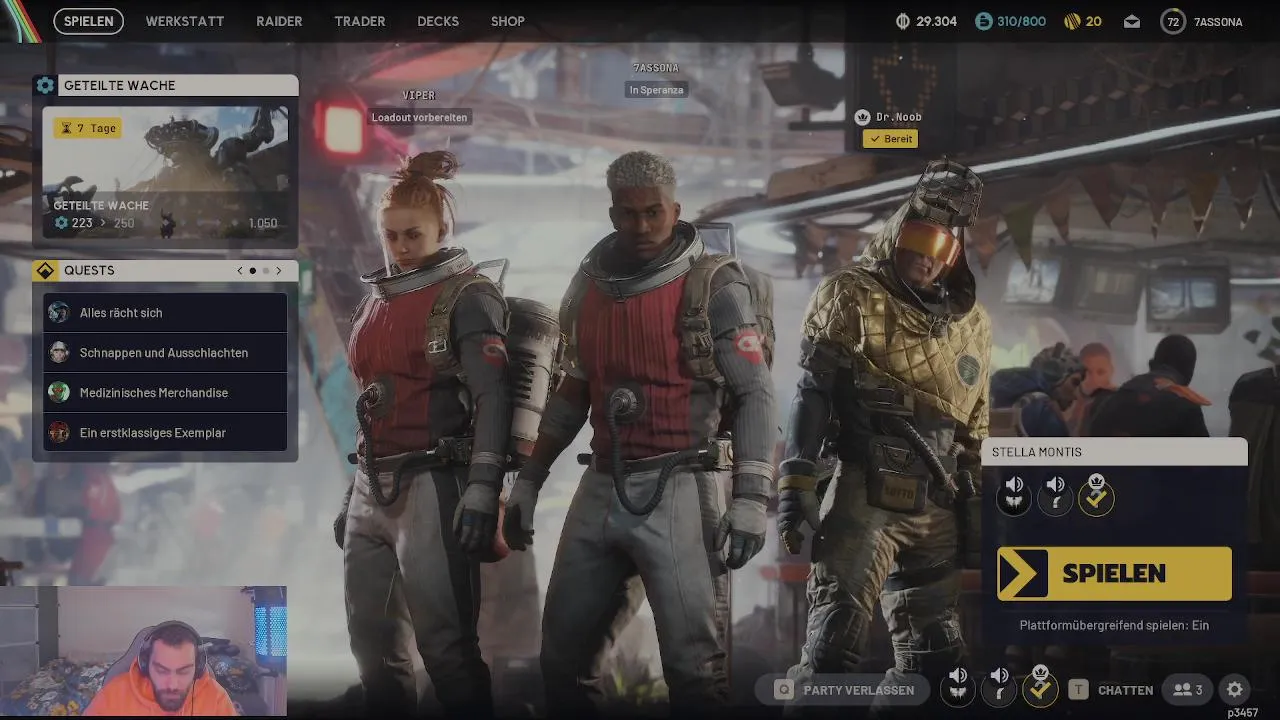Open the Geteilte Wache event thumbnail

tap(165, 172)
